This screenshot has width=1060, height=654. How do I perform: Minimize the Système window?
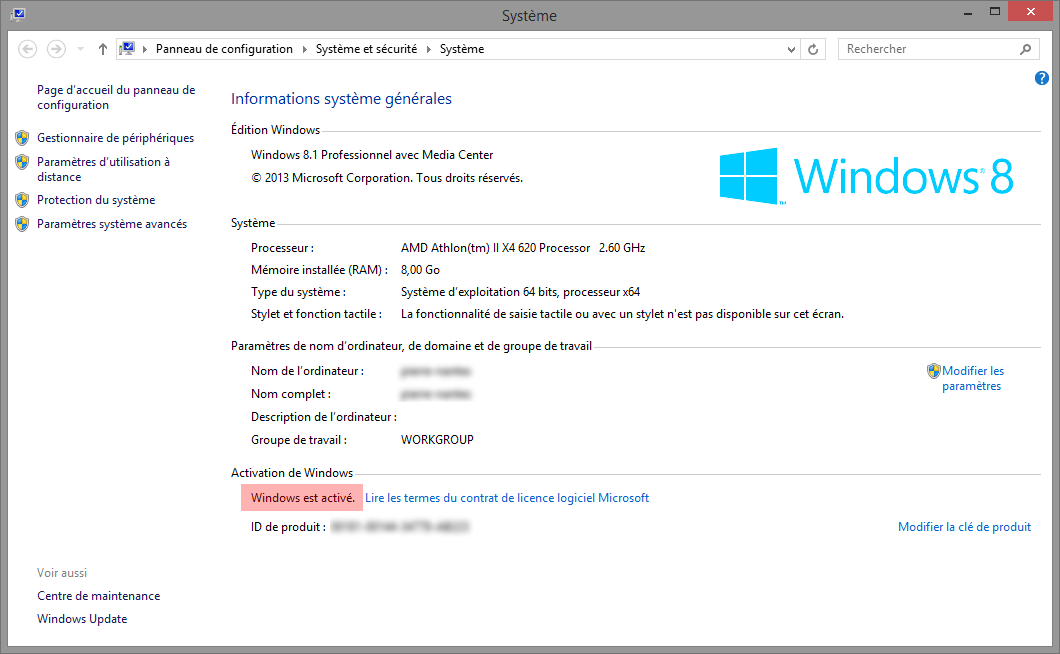pyautogui.click(x=968, y=12)
